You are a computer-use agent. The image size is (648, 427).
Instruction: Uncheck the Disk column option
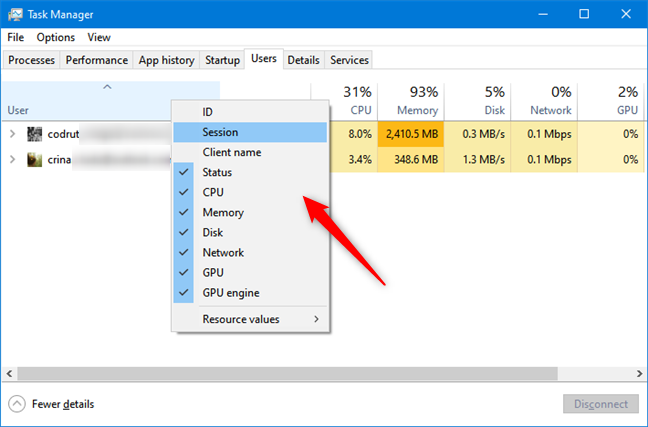pos(250,232)
